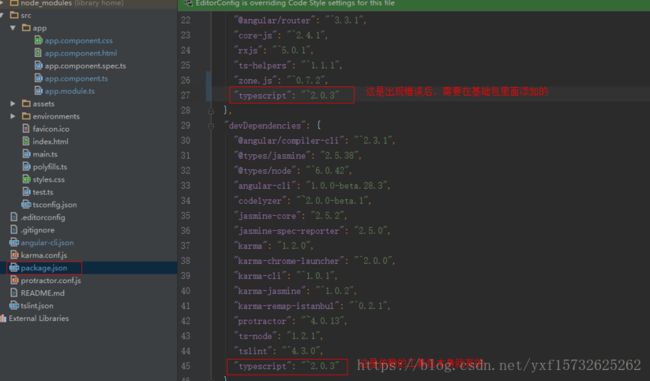The width and height of the screenshot is (650, 381).
Task: Click test.ts file icon
Action: [26, 192]
